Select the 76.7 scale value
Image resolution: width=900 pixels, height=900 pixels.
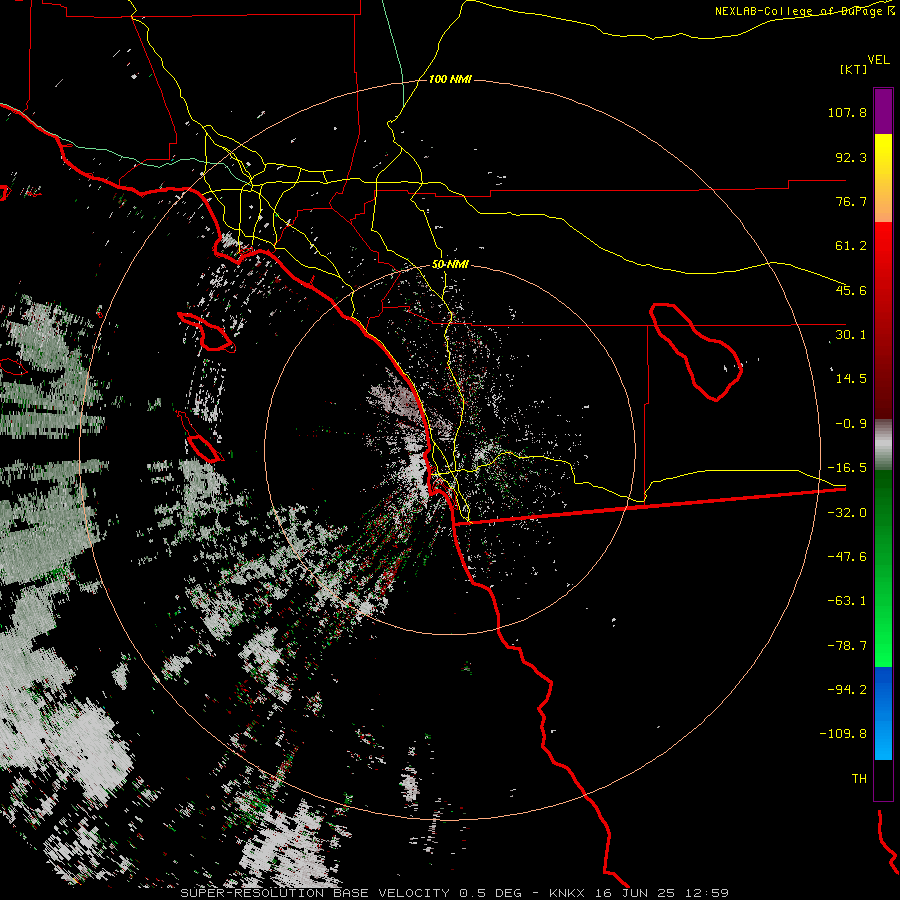pos(851,201)
